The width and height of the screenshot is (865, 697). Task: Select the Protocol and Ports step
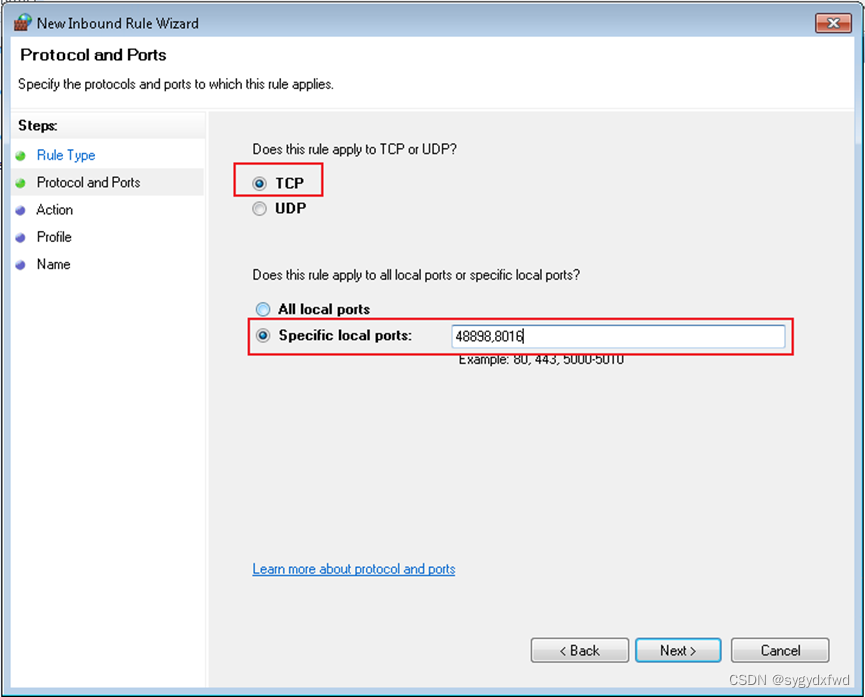pos(88,183)
